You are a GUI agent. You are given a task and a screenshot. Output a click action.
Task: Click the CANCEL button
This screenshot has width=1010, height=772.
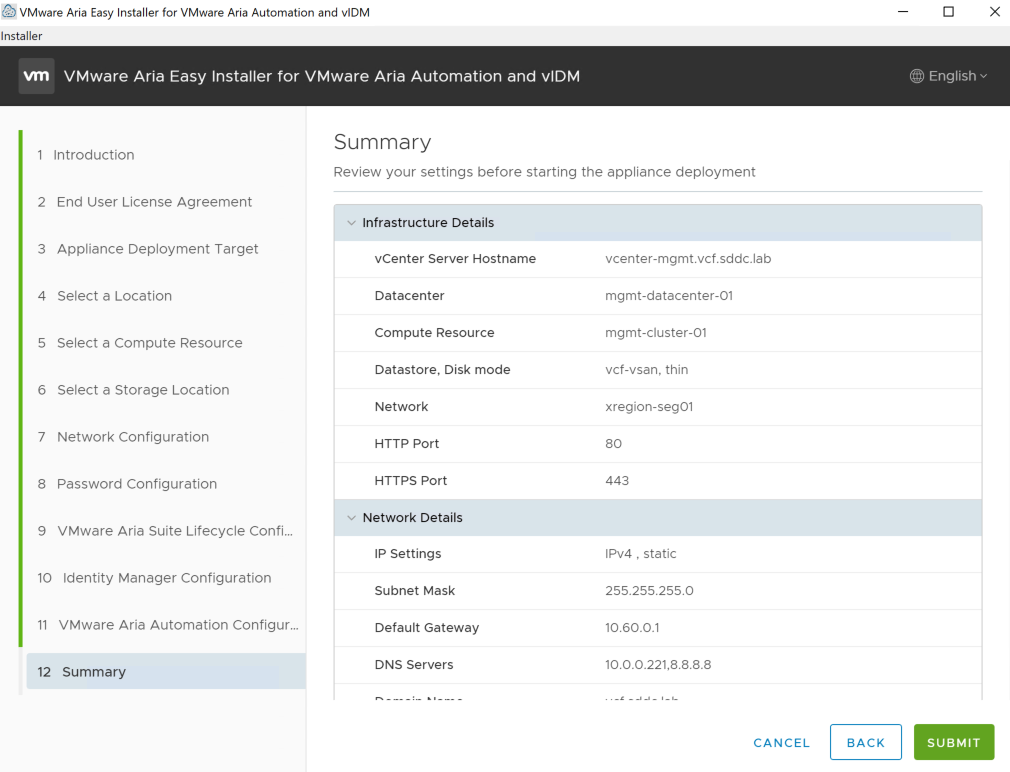[x=781, y=742]
